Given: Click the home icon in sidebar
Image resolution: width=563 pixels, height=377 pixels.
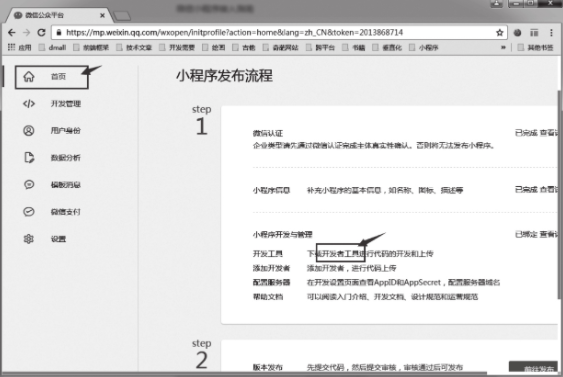Looking at the screenshot, I should click(29, 76).
